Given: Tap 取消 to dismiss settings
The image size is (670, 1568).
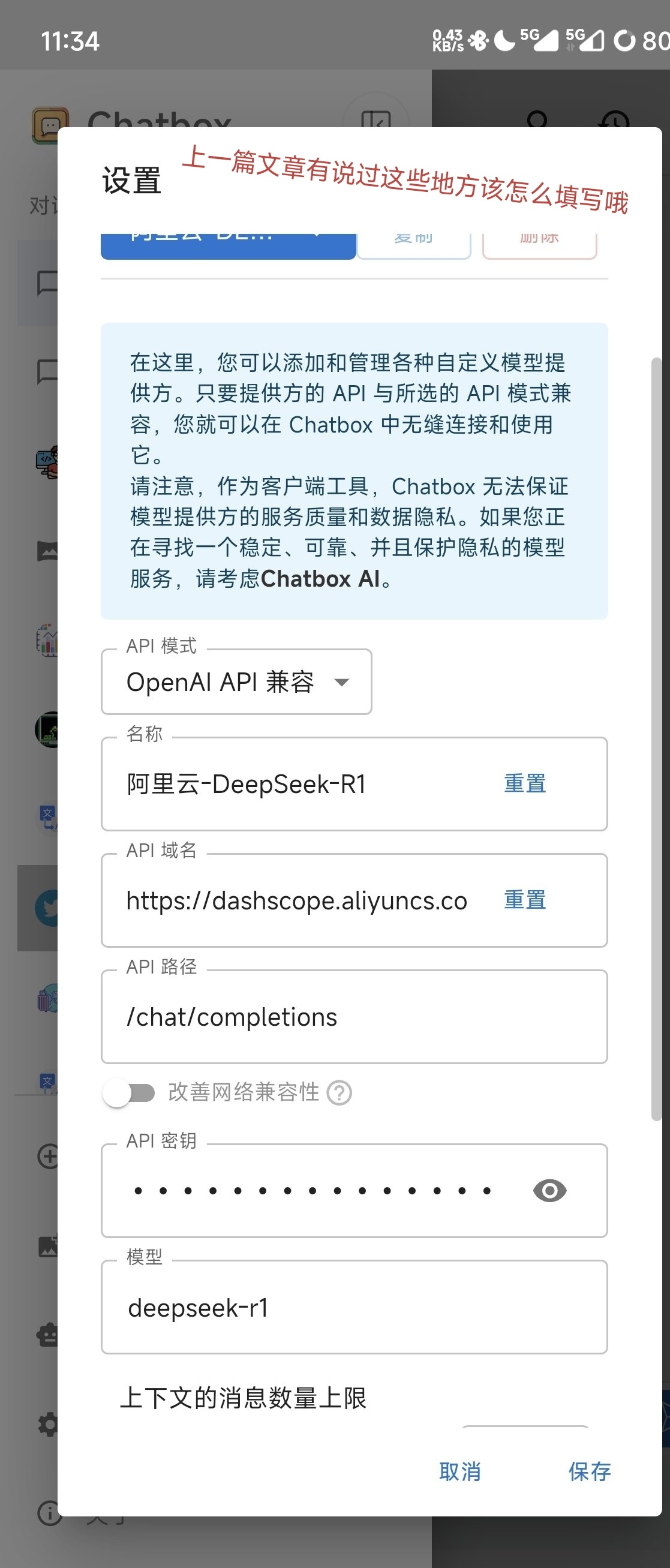Looking at the screenshot, I should pyautogui.click(x=460, y=1472).
